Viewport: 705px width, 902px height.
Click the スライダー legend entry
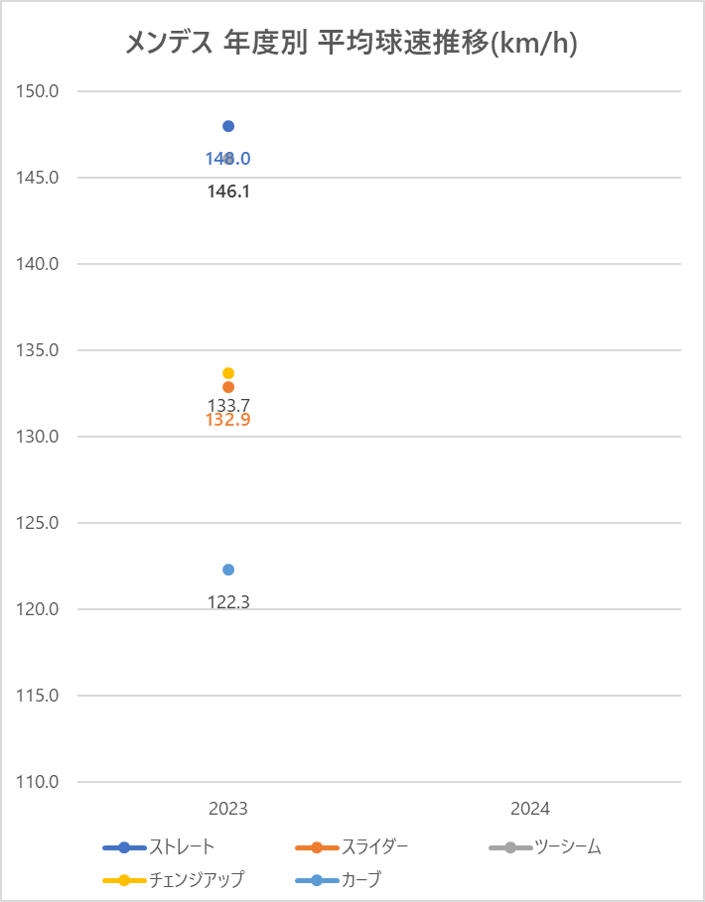point(351,847)
